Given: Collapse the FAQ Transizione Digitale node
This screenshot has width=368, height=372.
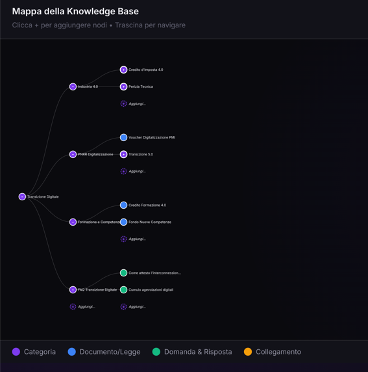Looking at the screenshot, I should point(73,290).
